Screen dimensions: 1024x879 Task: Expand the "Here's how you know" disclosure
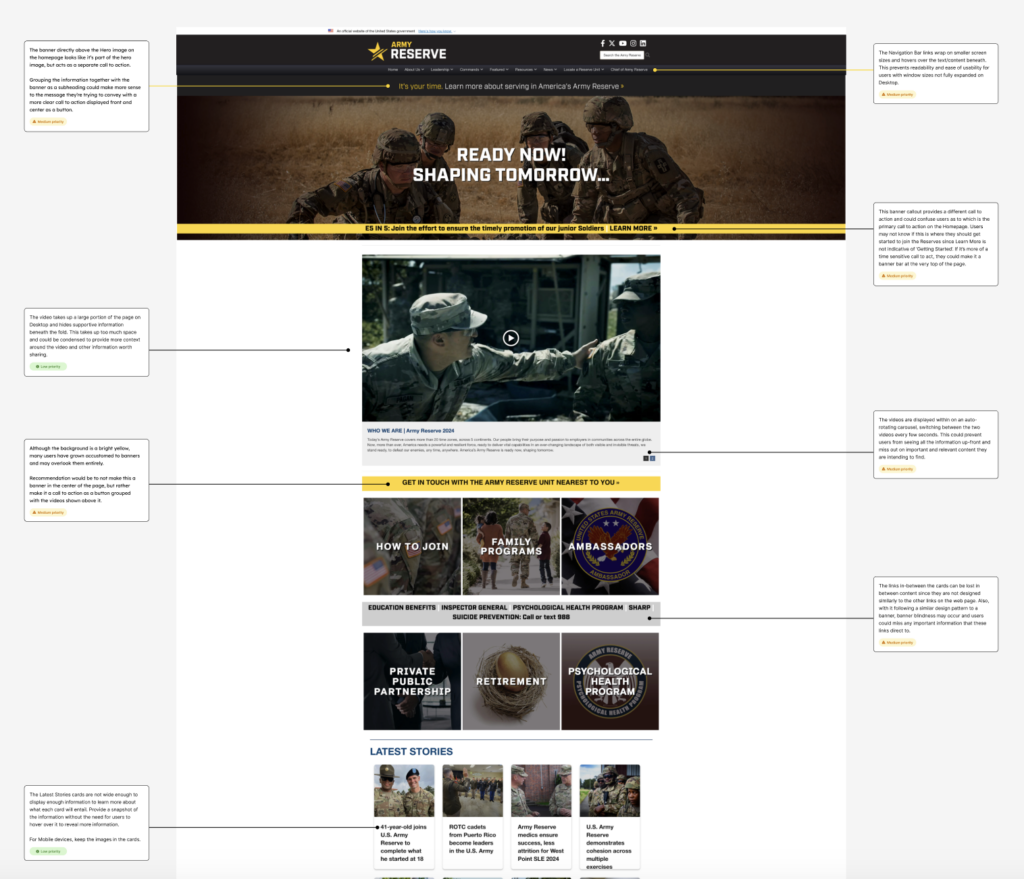pyautogui.click(x=436, y=31)
